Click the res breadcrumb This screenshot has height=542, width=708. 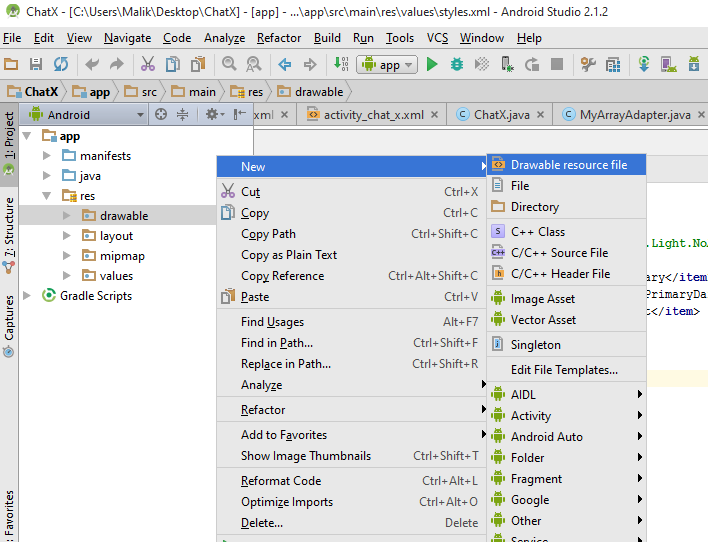(247, 92)
